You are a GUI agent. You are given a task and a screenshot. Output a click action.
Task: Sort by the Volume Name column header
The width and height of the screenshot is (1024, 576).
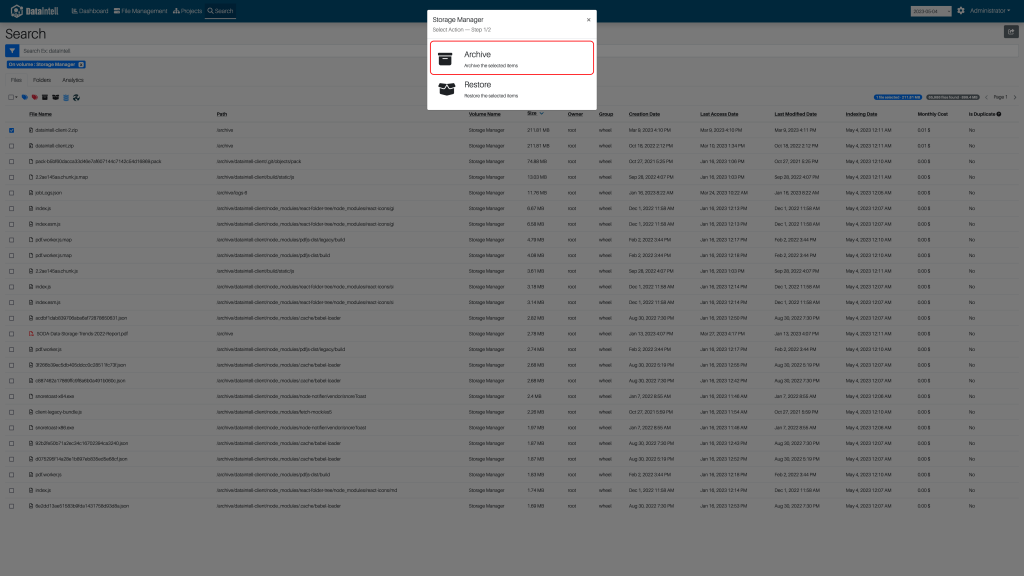(x=485, y=114)
